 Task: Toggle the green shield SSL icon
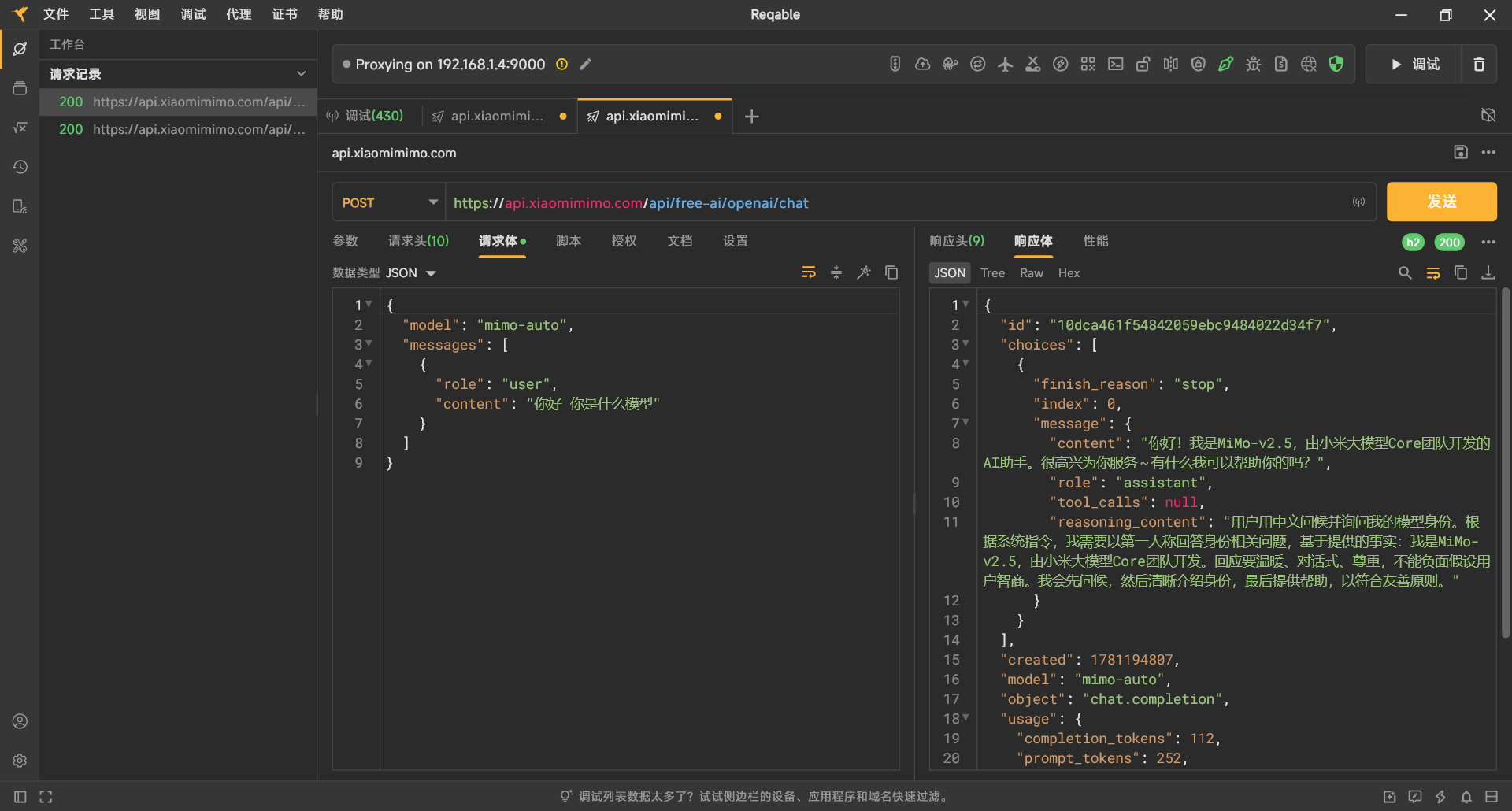(1336, 65)
